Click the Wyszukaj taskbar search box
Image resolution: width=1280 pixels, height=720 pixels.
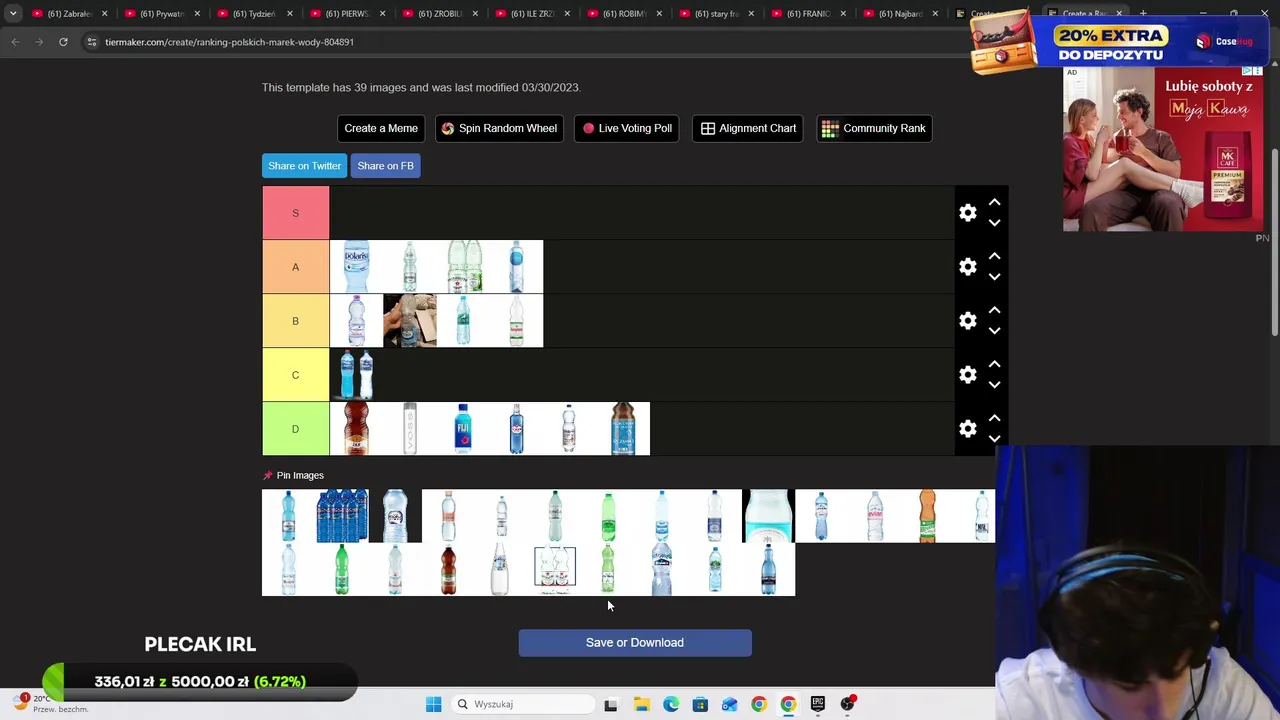coord(523,704)
